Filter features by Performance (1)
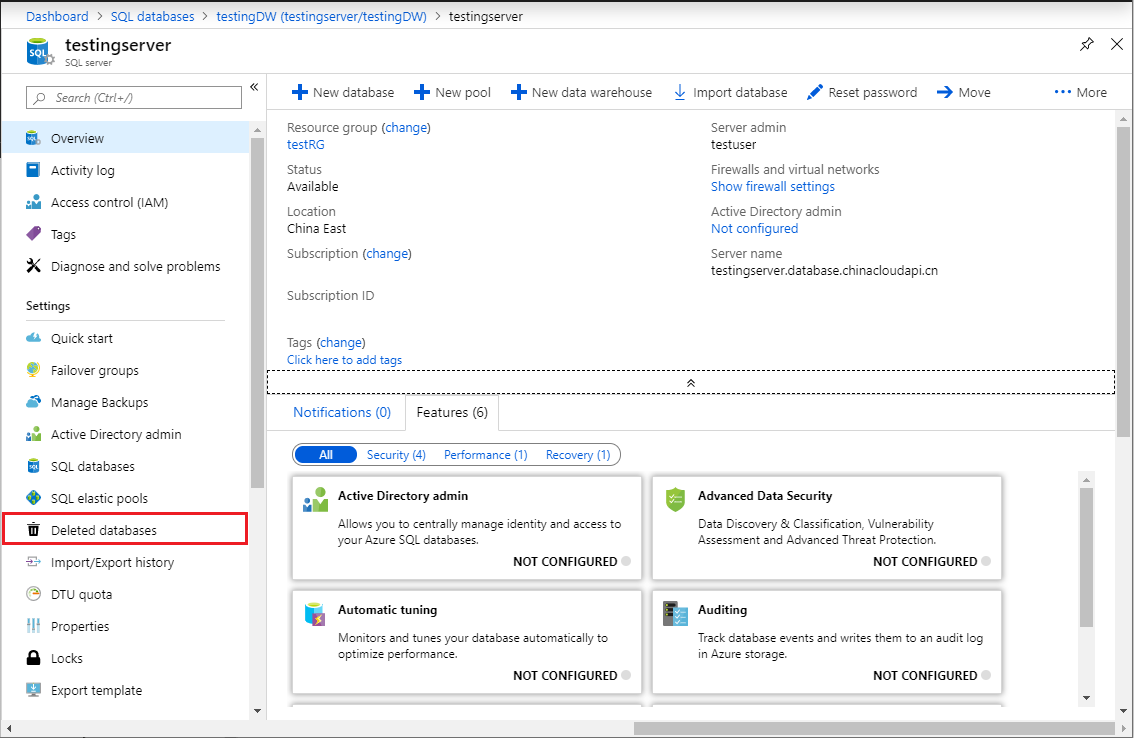This screenshot has width=1134, height=738. pos(486,454)
